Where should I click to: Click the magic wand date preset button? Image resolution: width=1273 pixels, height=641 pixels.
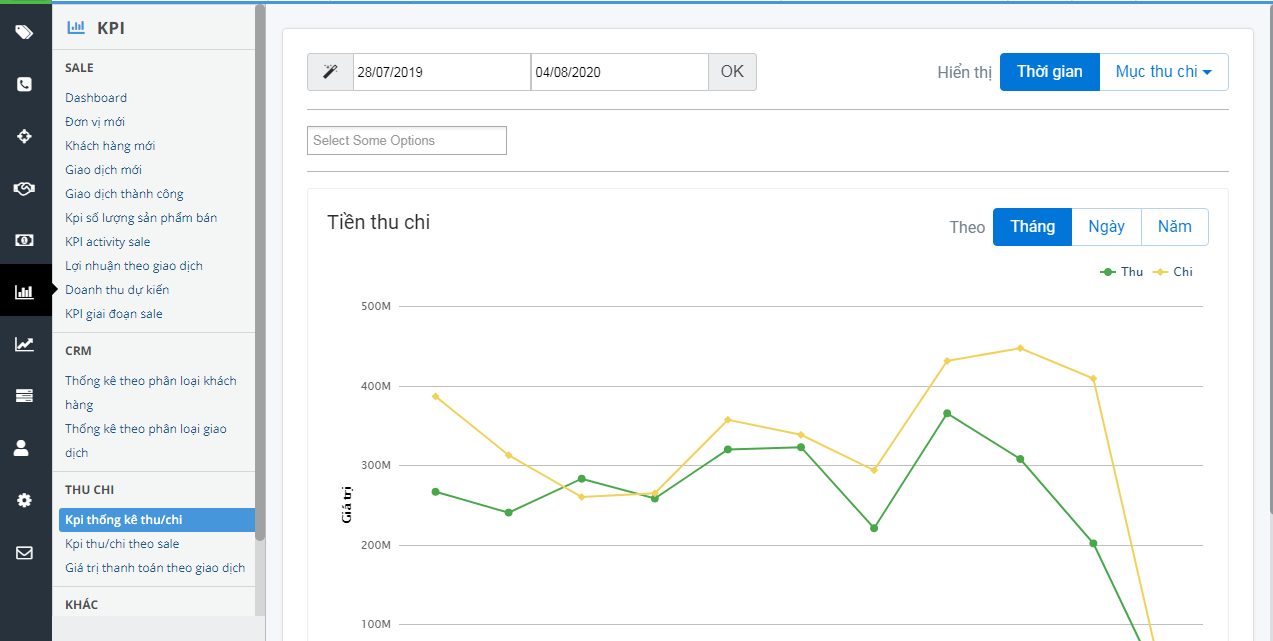click(330, 72)
